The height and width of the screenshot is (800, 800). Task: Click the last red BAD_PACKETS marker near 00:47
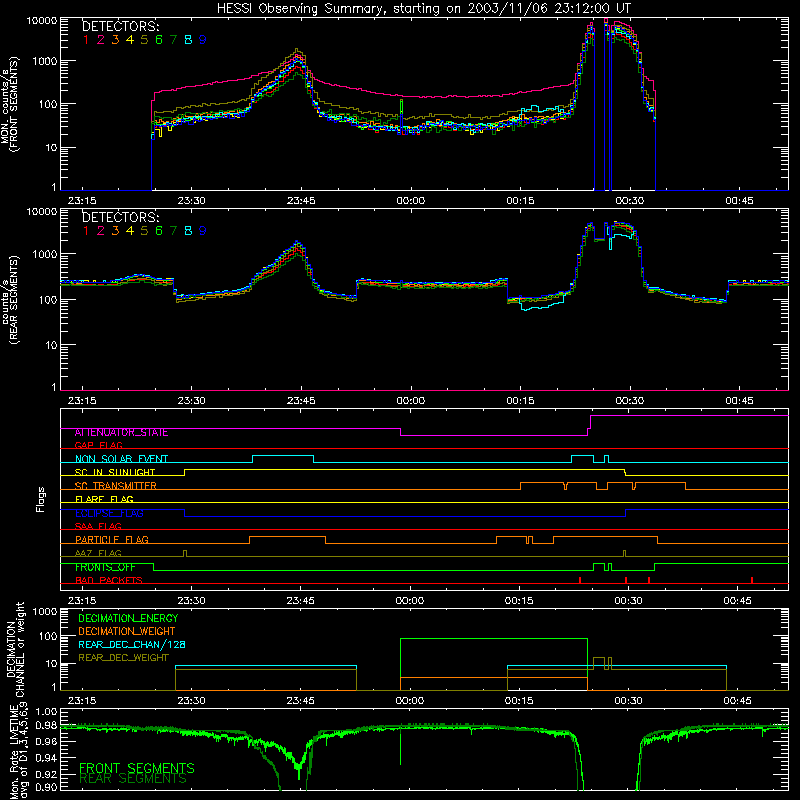click(752, 580)
